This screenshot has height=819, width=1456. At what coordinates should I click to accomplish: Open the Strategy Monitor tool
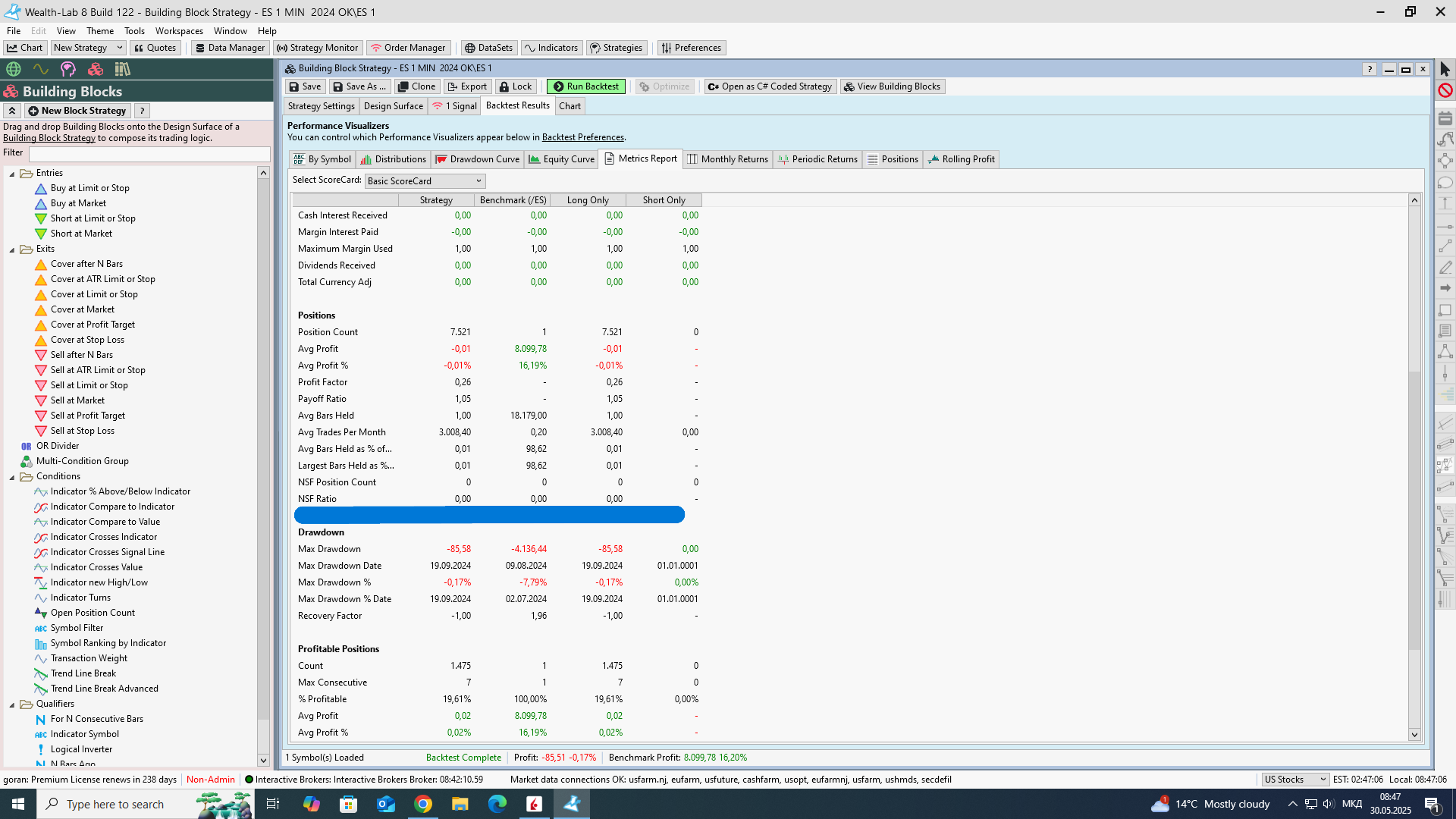(317, 48)
